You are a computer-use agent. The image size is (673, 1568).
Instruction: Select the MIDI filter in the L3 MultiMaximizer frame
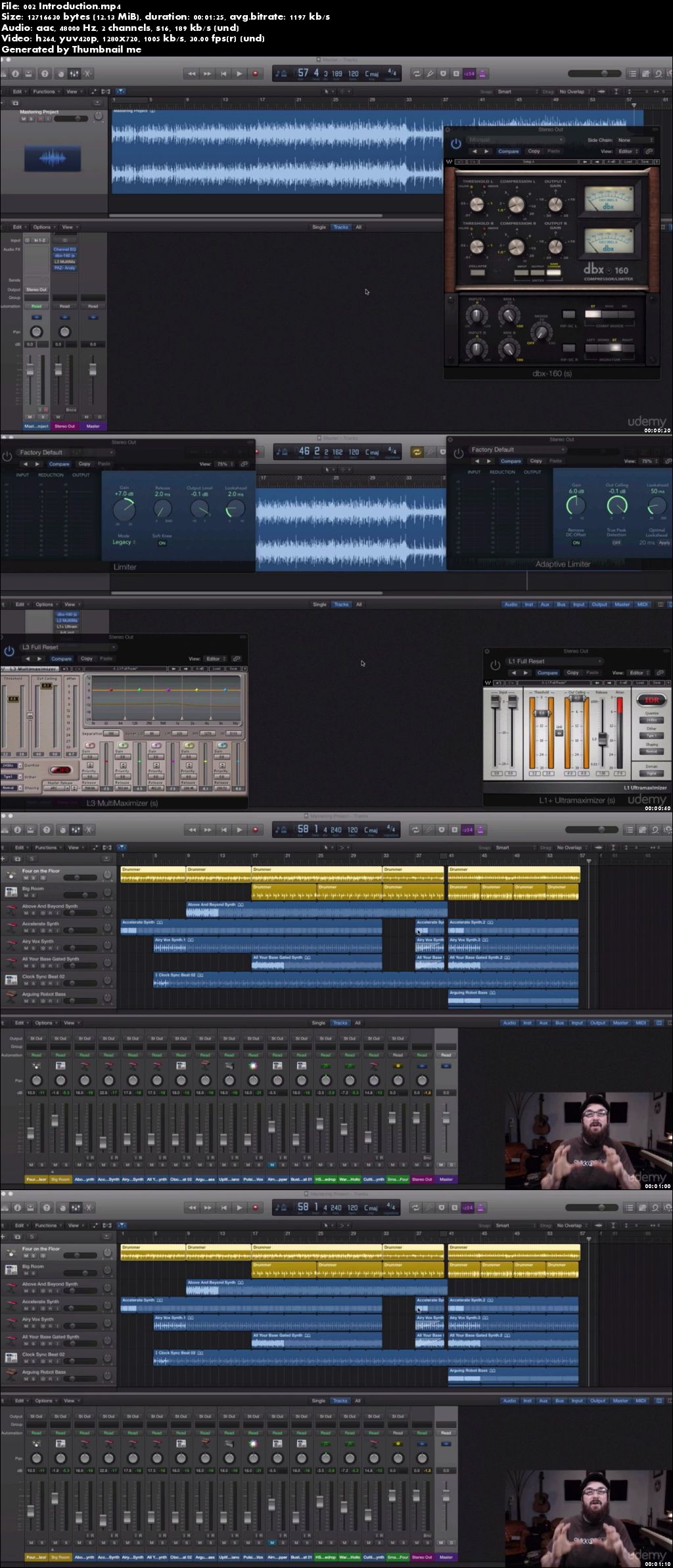tap(642, 605)
